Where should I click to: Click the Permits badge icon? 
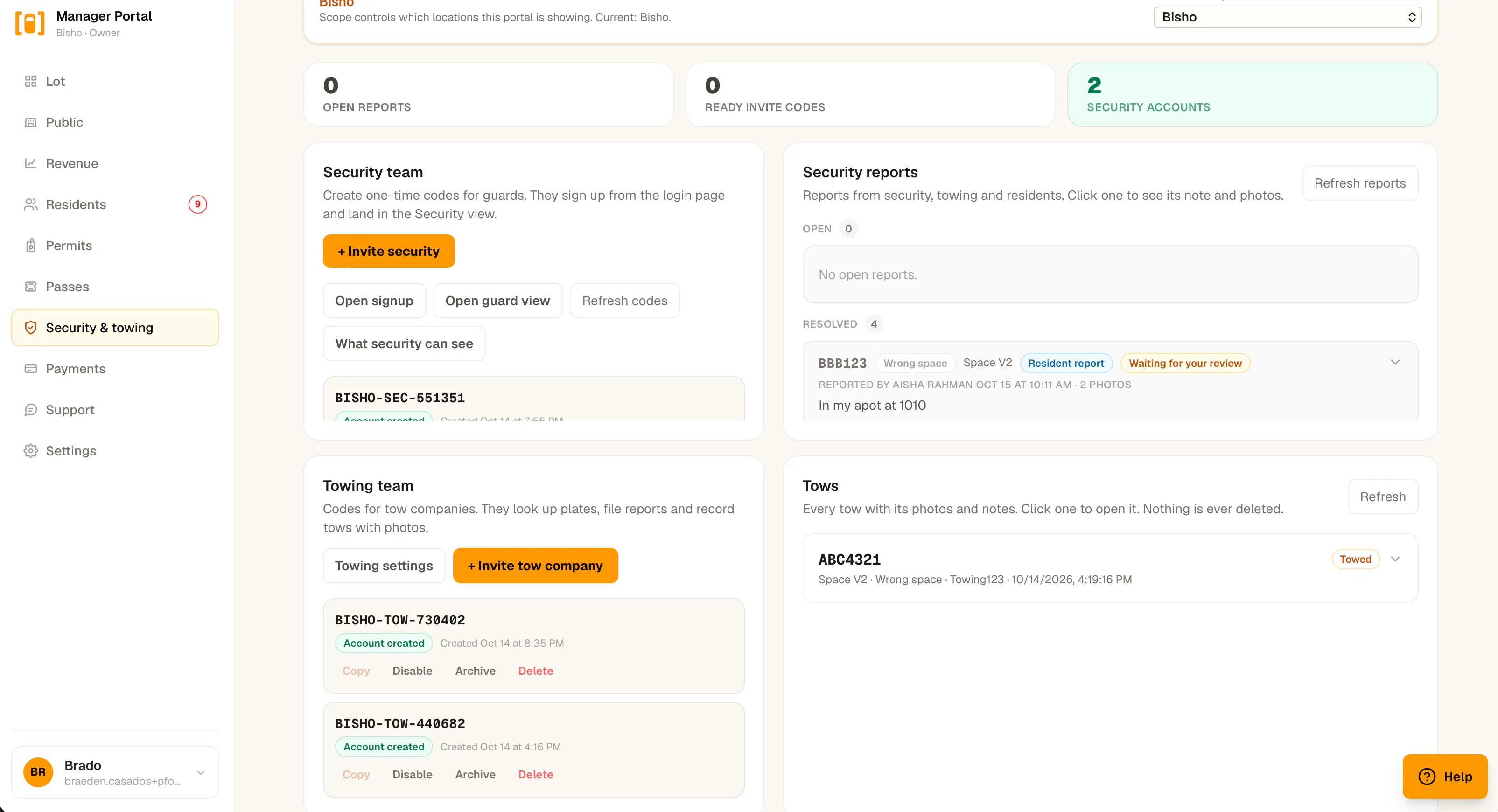pyautogui.click(x=31, y=245)
